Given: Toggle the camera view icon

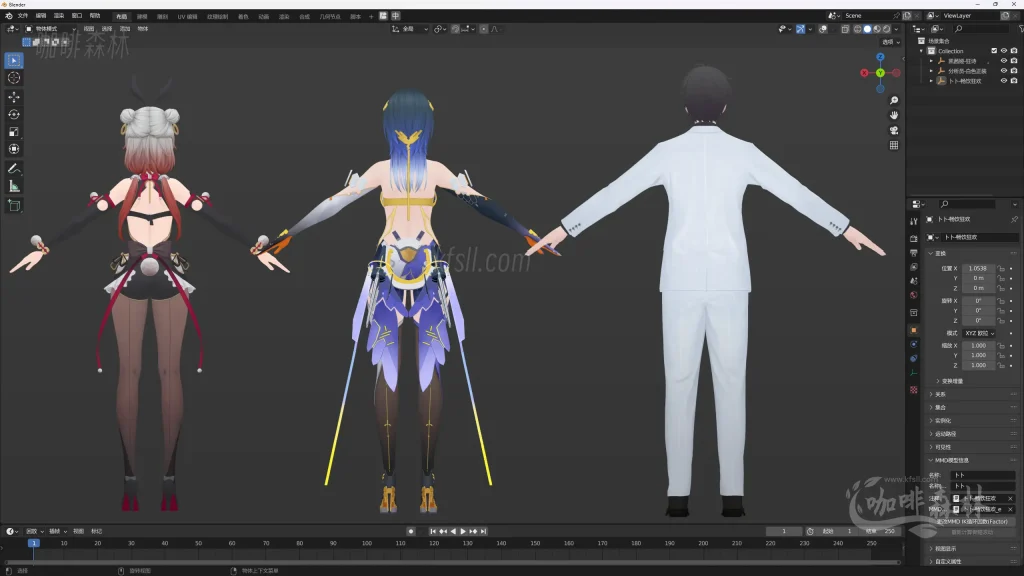Looking at the screenshot, I should point(894,130).
